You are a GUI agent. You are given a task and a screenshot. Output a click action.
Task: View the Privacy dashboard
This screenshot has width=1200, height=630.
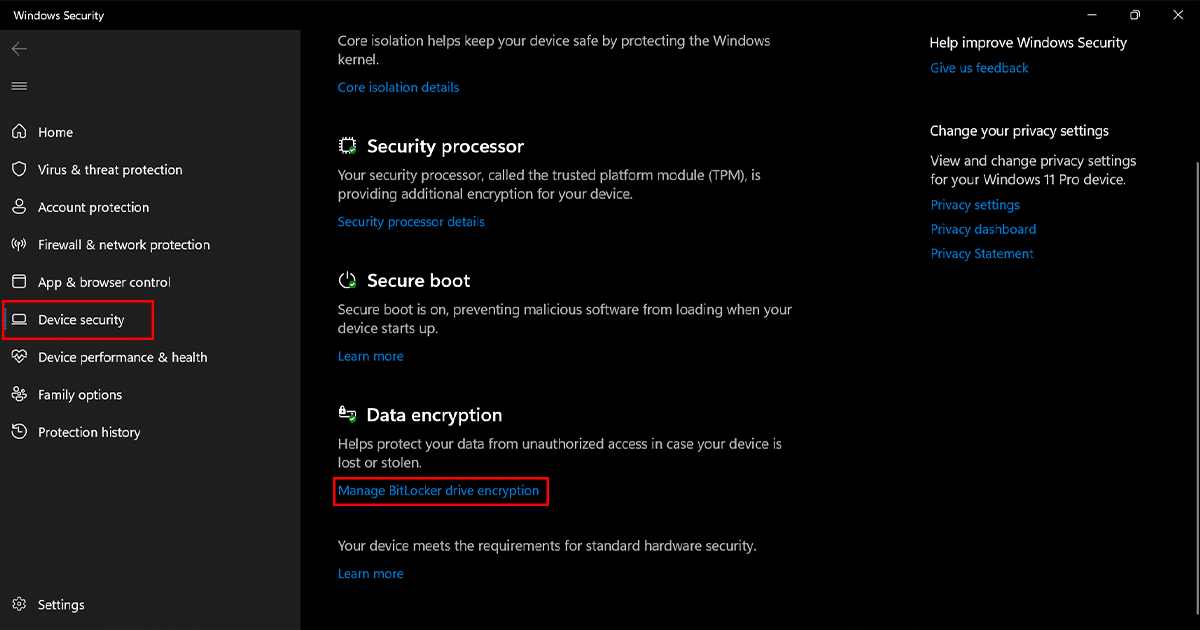click(x=983, y=228)
